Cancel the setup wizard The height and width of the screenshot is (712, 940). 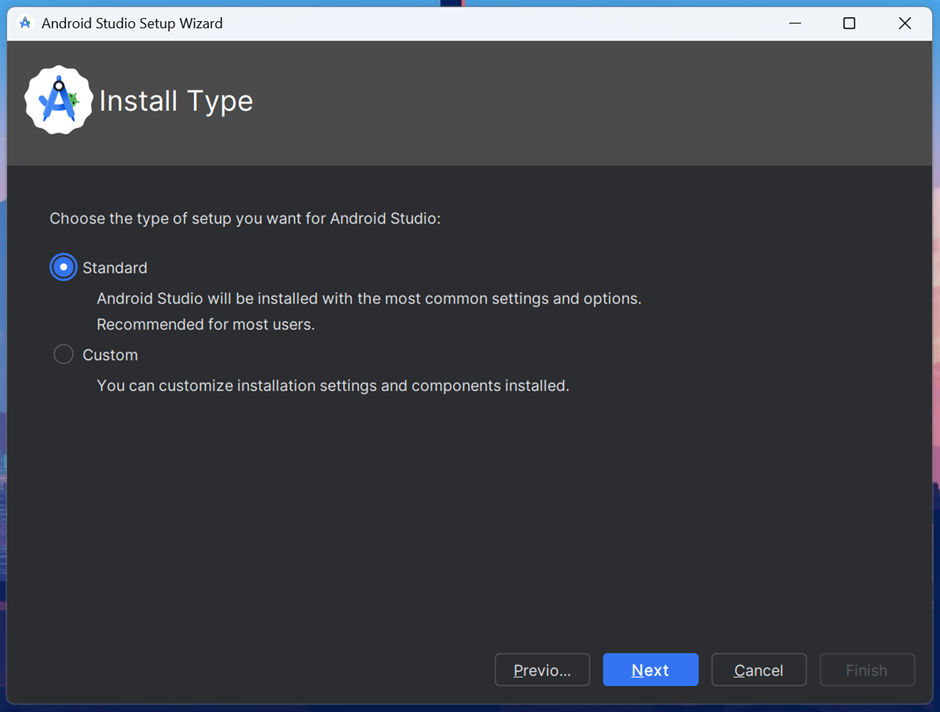point(758,669)
